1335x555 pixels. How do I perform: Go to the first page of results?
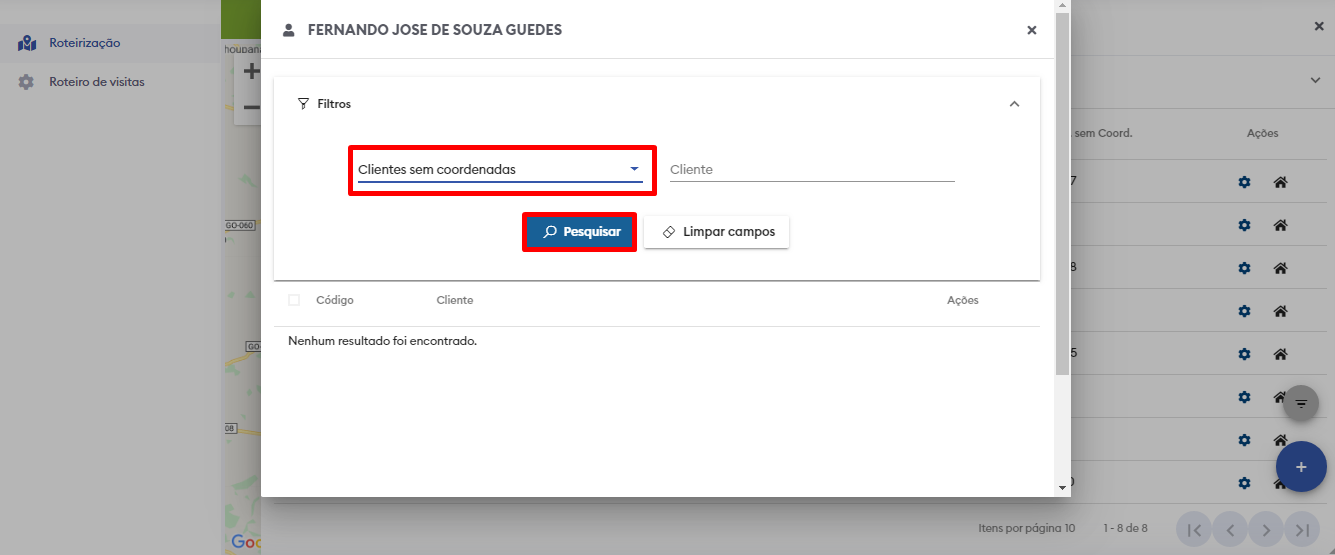tap(1194, 529)
